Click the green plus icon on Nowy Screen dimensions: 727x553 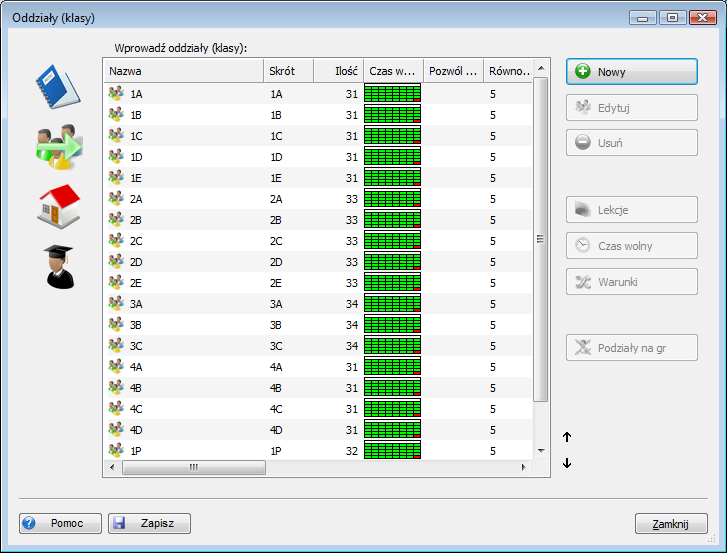coord(582,71)
